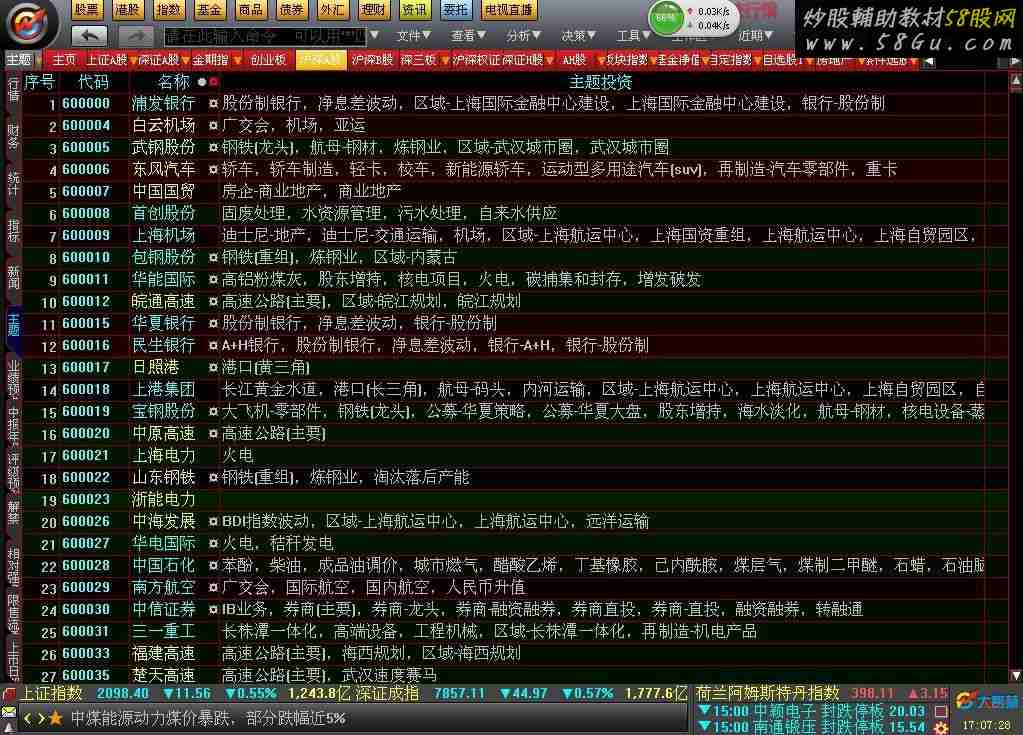Image resolution: width=1023 pixels, height=735 pixels.
Task: Sort by the 代码 column header
Action: pos(93,82)
